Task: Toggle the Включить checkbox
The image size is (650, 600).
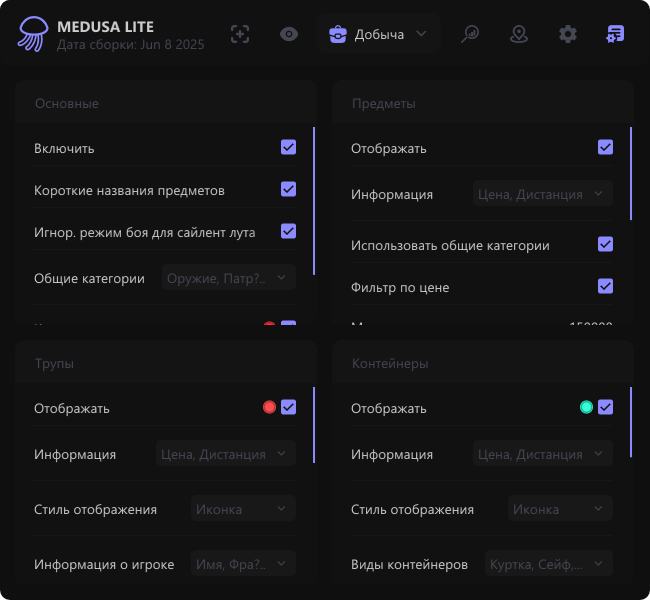Action: coord(288,147)
